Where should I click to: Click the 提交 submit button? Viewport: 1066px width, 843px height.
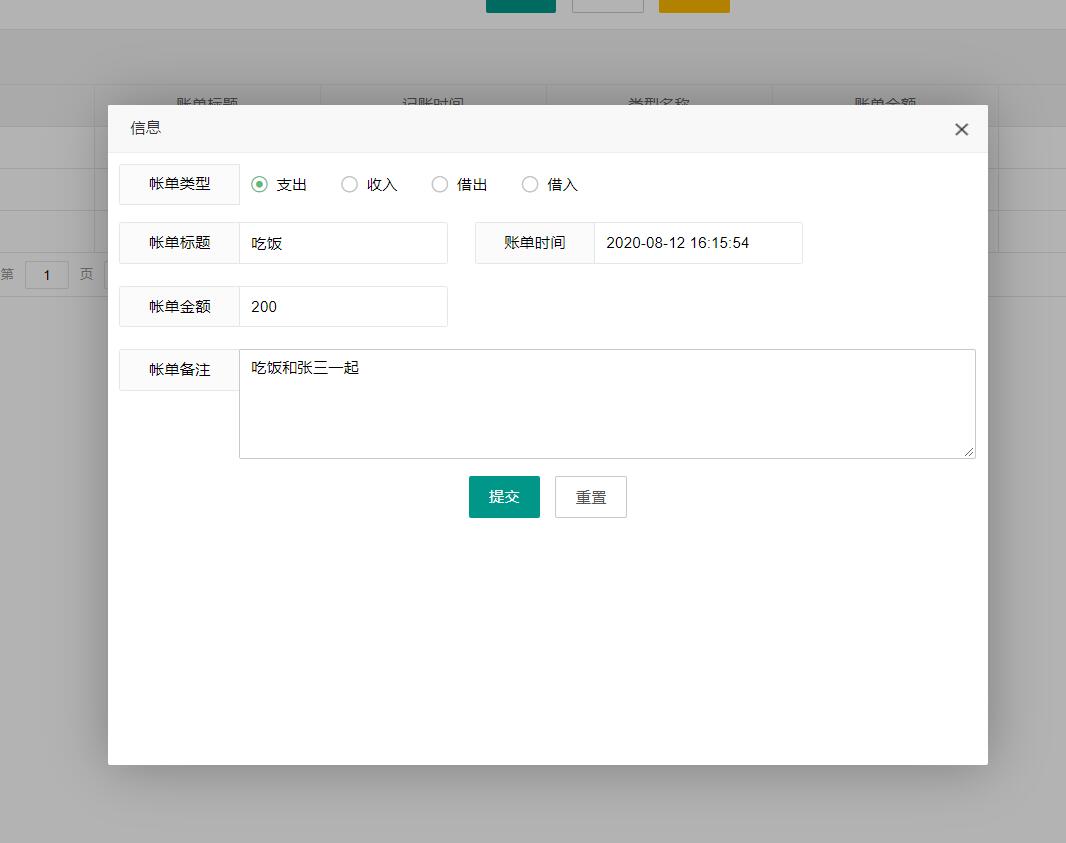(x=503, y=496)
